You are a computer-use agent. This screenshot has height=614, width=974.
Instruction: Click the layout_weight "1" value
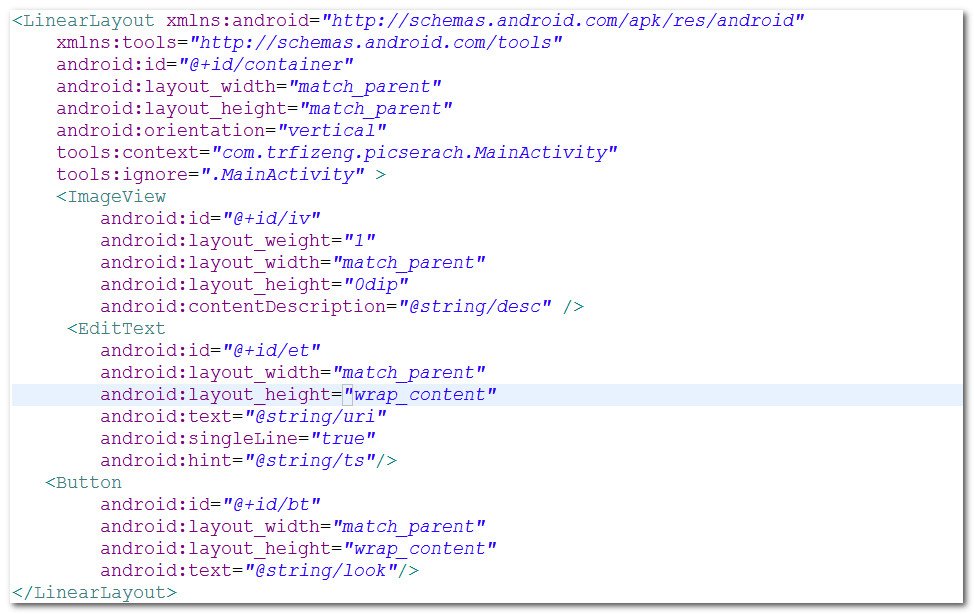359,241
